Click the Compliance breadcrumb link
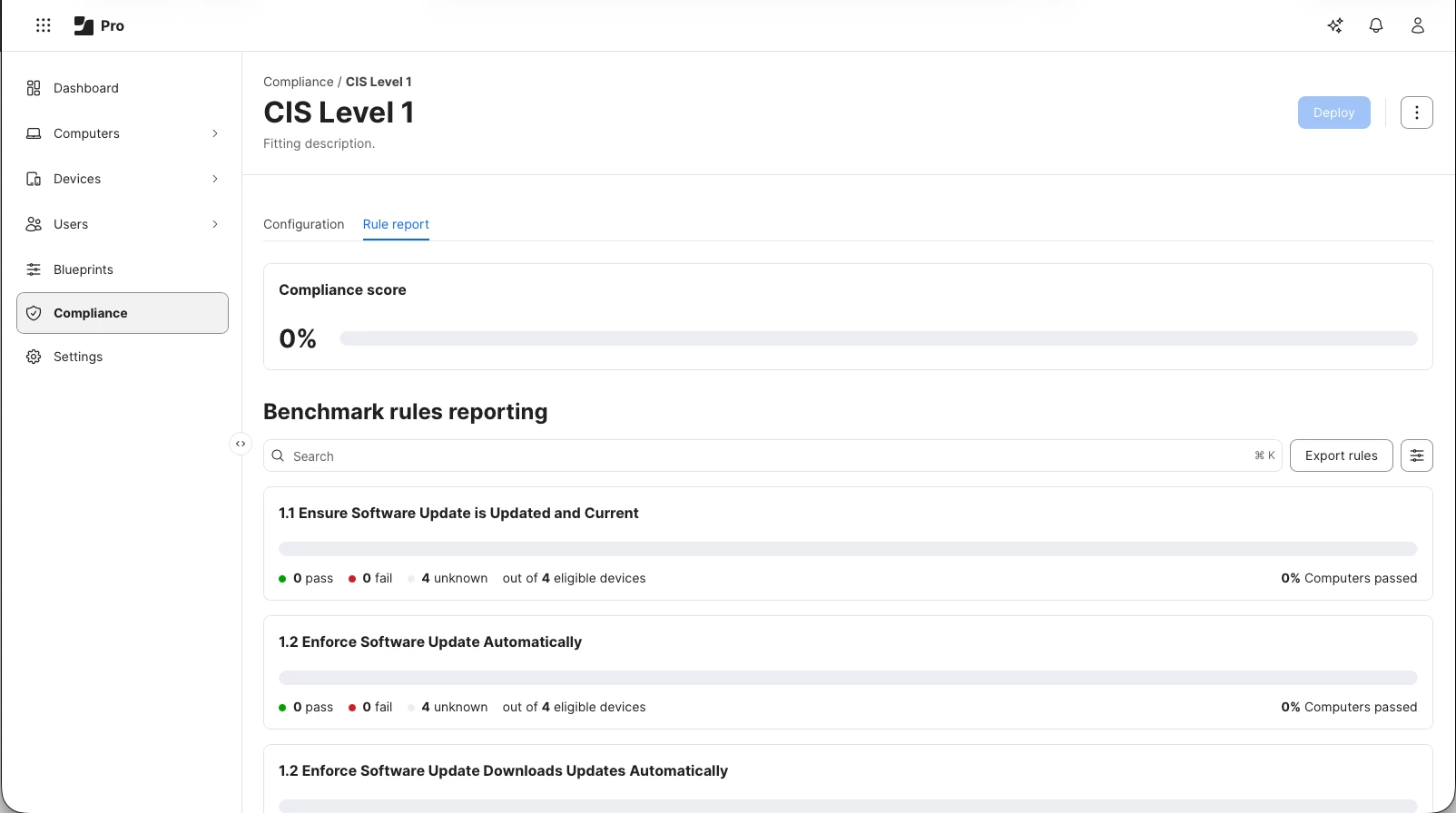The image size is (1456, 813). [299, 82]
